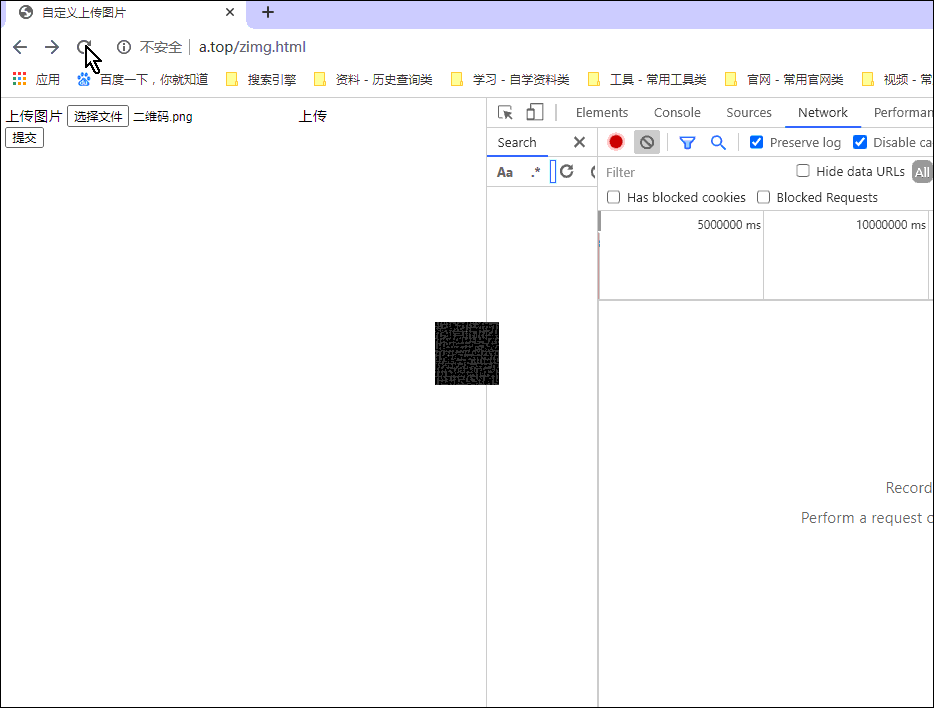Switch to the Sources tab
Viewport: 934px width, 708px height.
click(x=749, y=112)
